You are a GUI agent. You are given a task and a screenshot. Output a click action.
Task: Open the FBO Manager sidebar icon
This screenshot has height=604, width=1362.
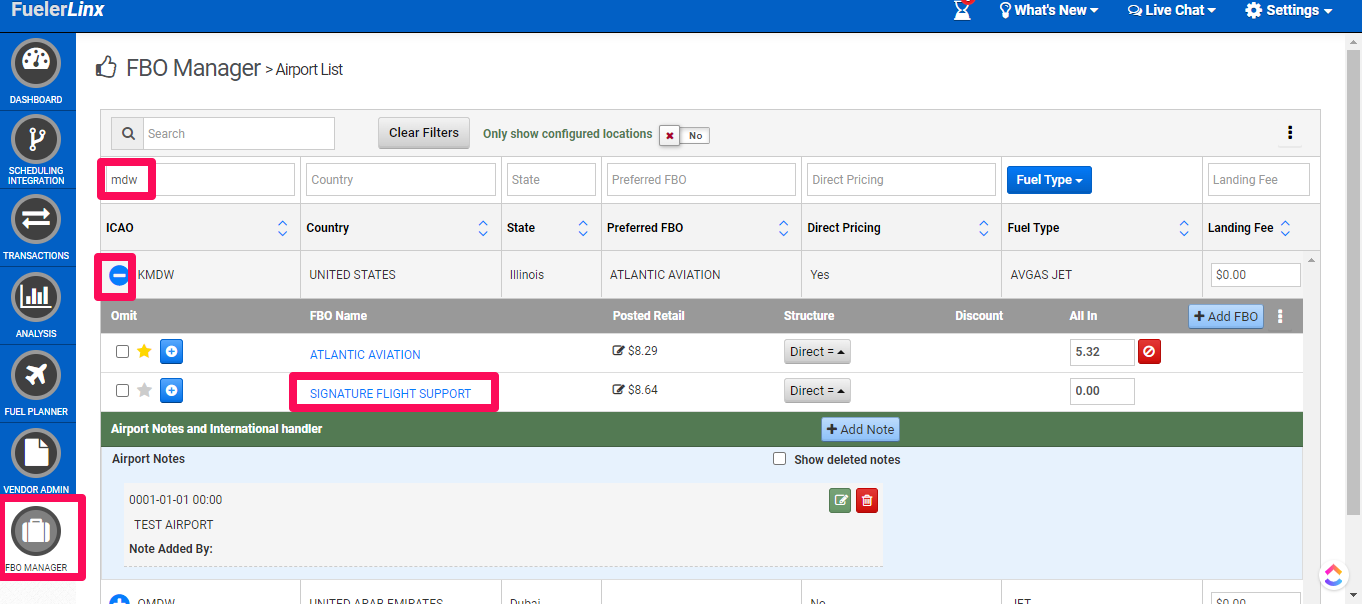[36, 533]
